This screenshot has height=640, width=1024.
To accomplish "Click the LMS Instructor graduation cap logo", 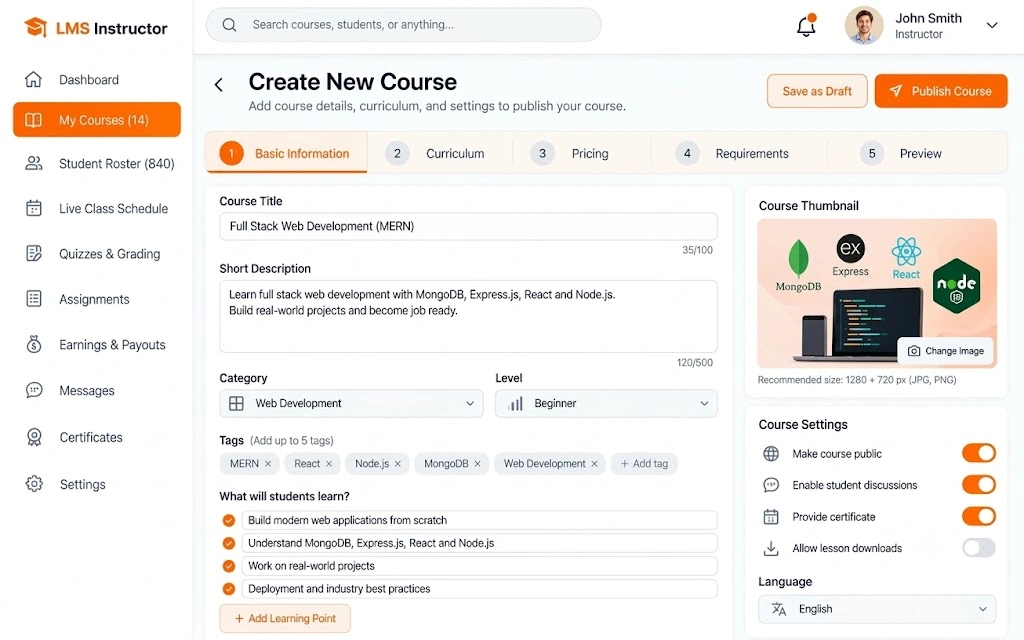I will point(35,27).
